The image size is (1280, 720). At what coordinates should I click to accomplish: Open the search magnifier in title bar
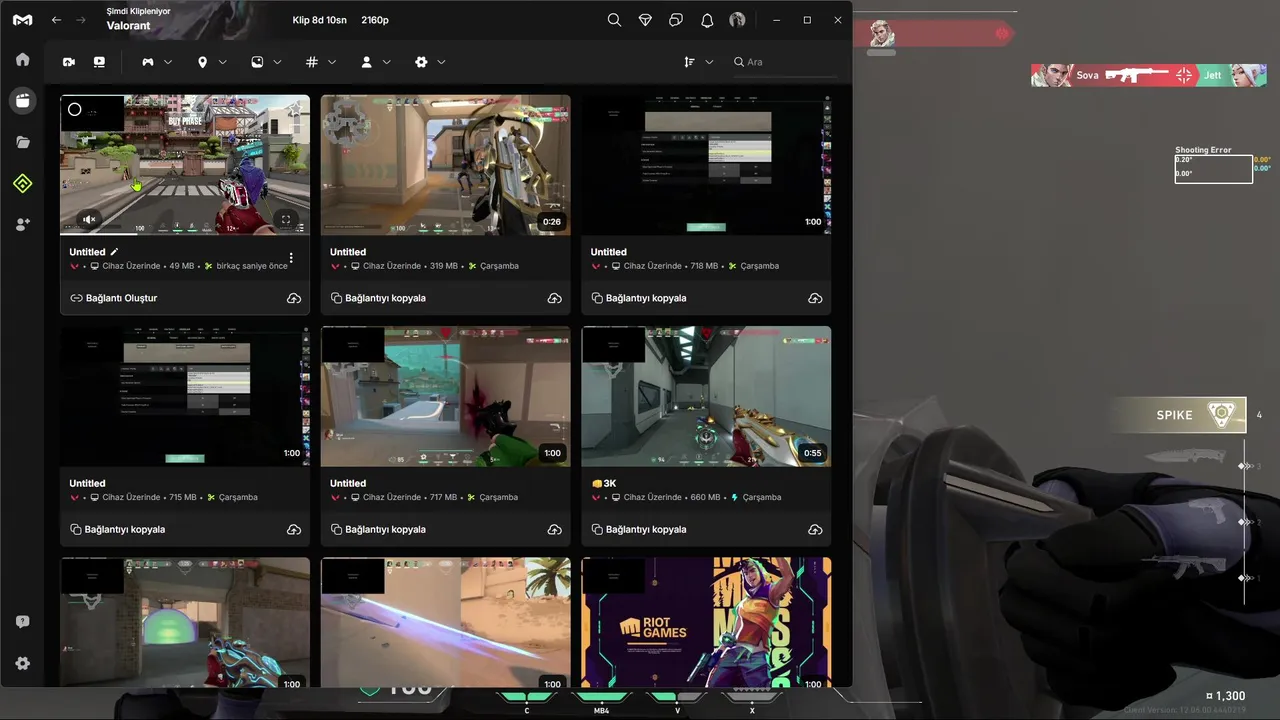pyautogui.click(x=614, y=20)
